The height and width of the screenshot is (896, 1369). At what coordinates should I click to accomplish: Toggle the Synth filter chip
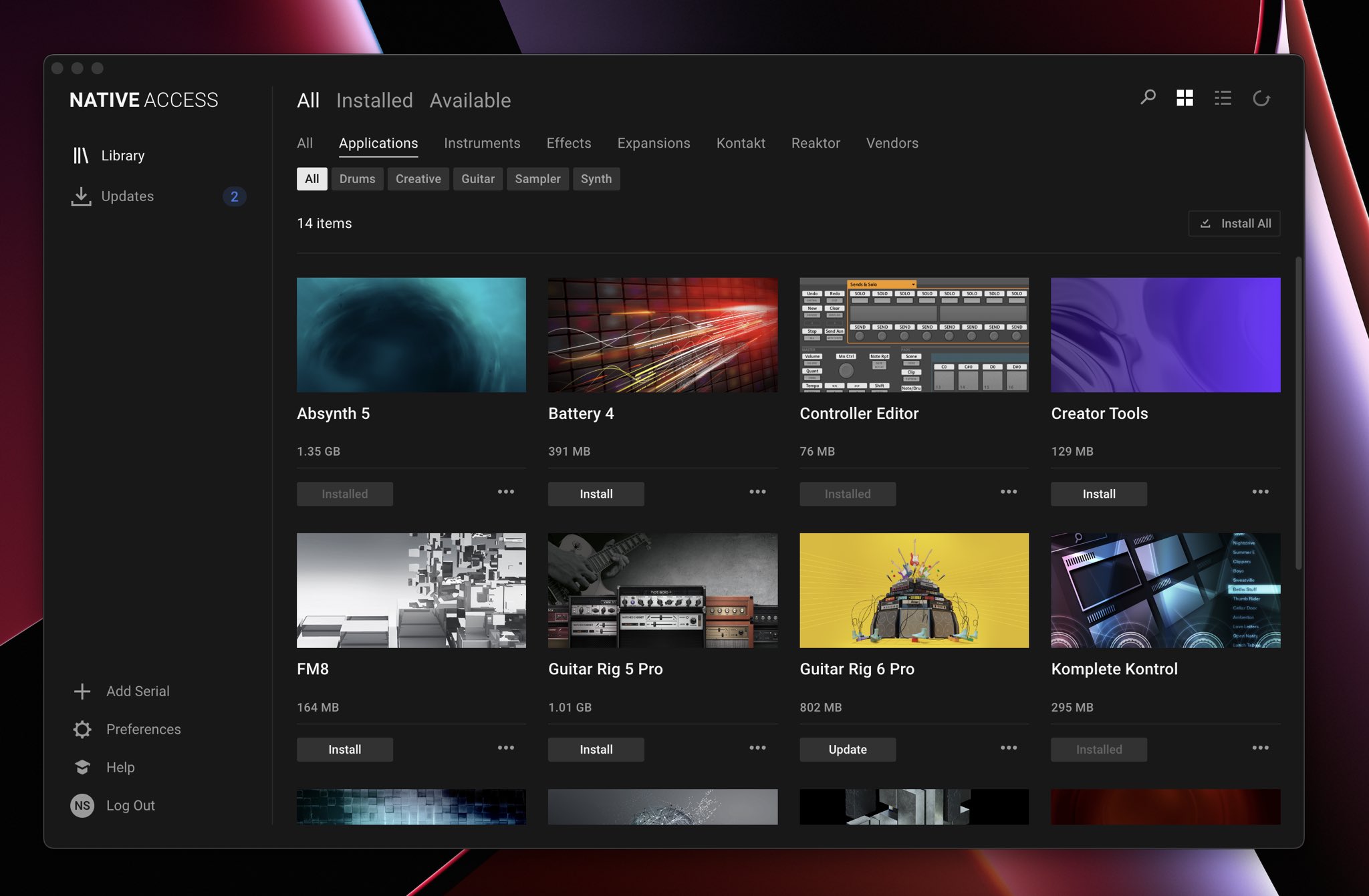pyautogui.click(x=596, y=178)
